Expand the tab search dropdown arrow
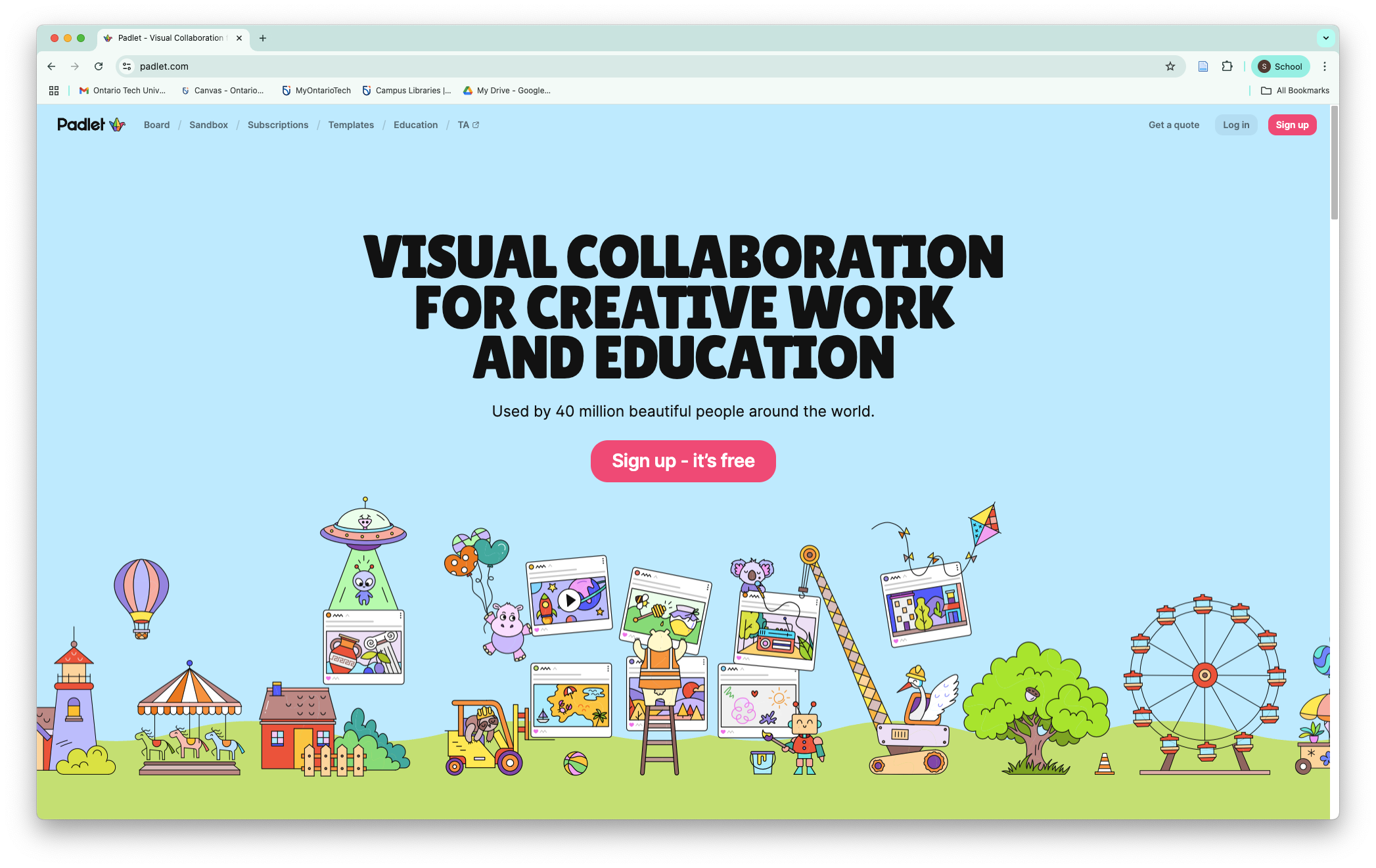The width and height of the screenshot is (1376, 868). coord(1325,38)
